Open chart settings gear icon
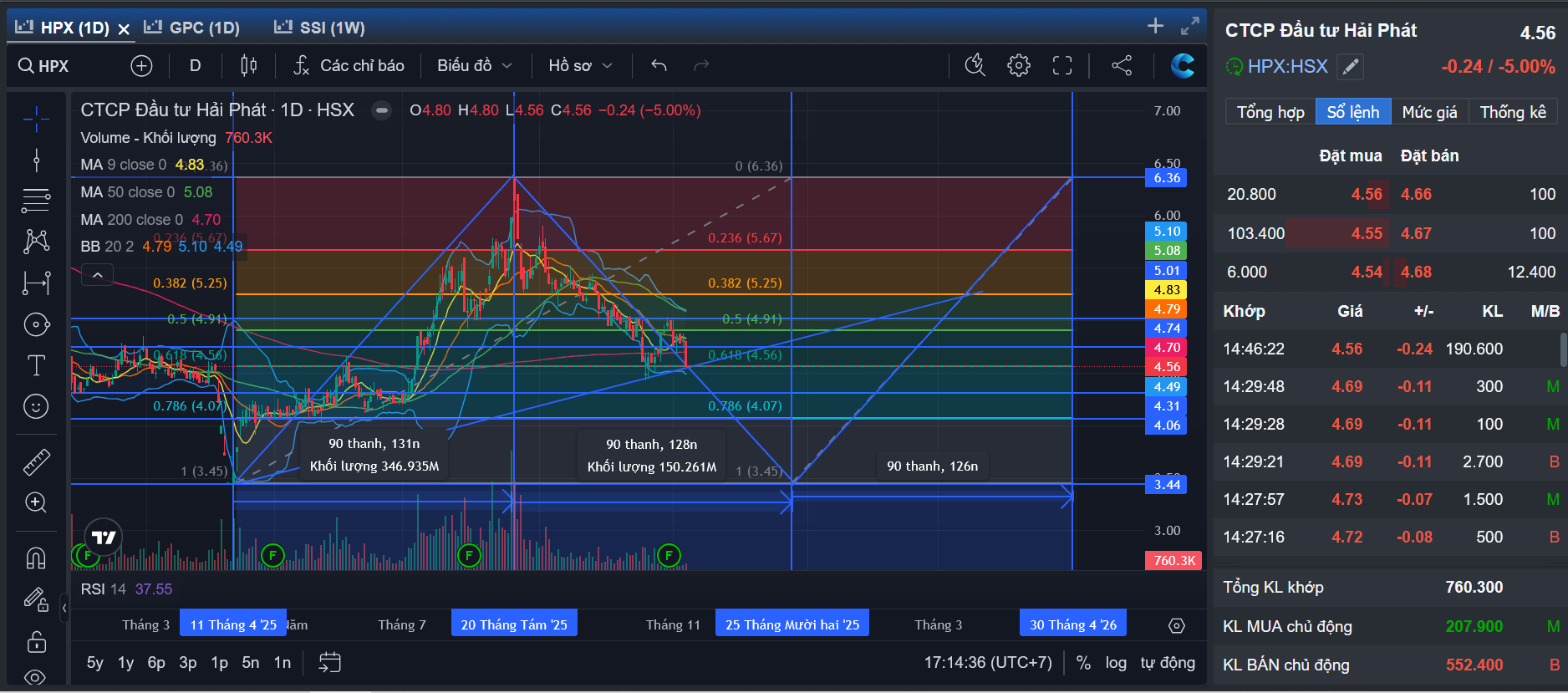The height and width of the screenshot is (693, 1568). [x=1019, y=65]
